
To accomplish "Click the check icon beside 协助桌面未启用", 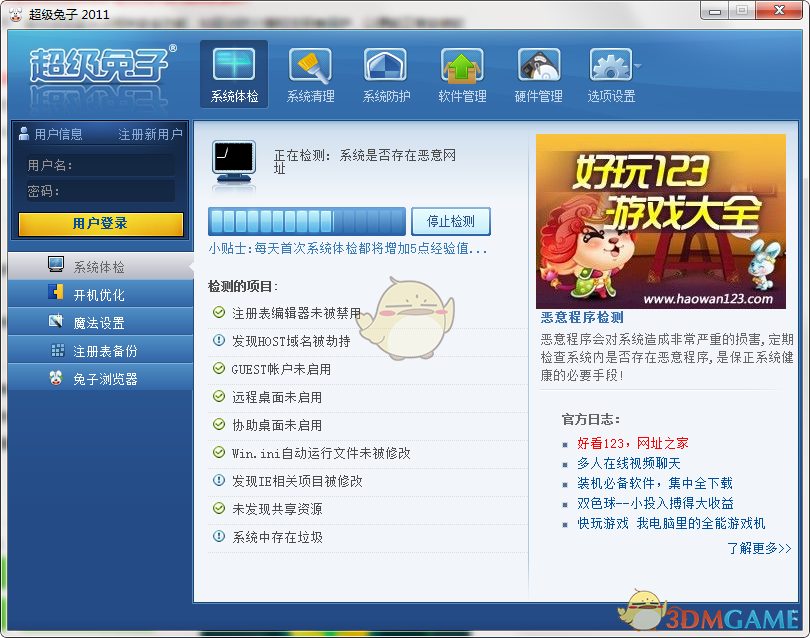I will point(219,424).
